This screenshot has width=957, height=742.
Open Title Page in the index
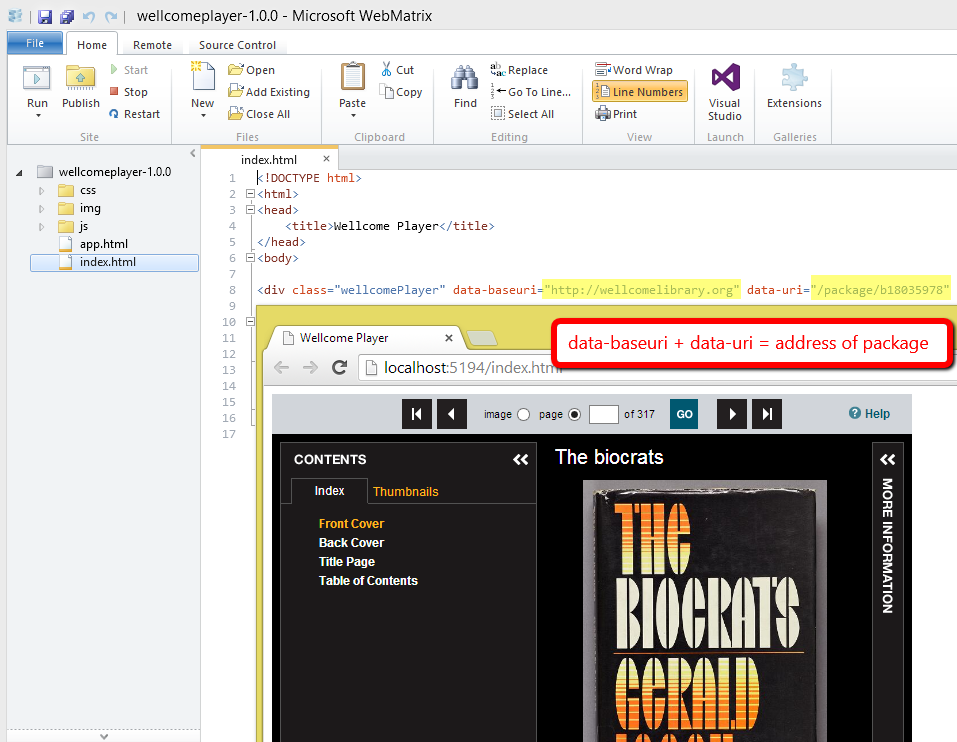[347, 561]
